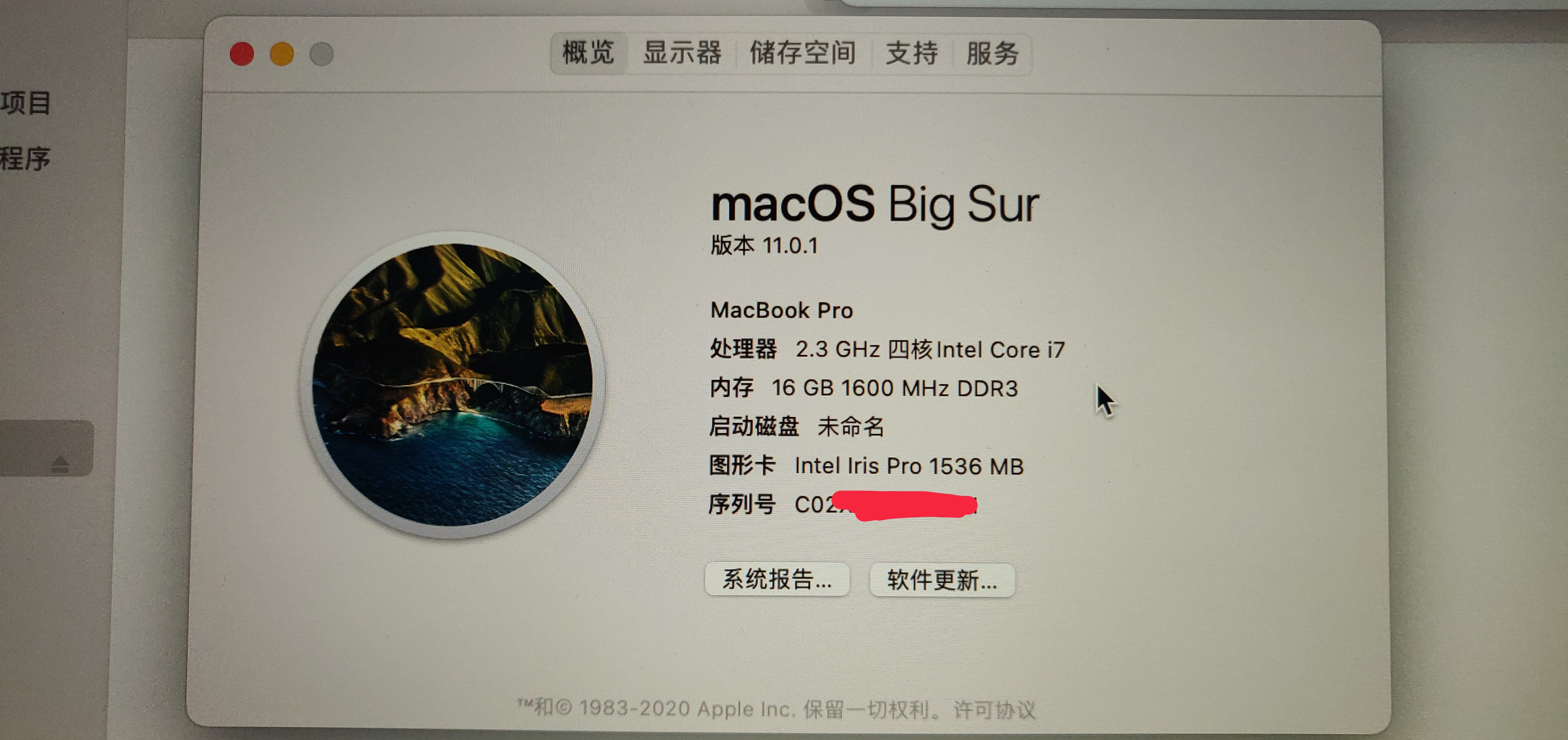Click the serial number 序列号 value
The width and height of the screenshot is (1568, 740).
pos(886,504)
